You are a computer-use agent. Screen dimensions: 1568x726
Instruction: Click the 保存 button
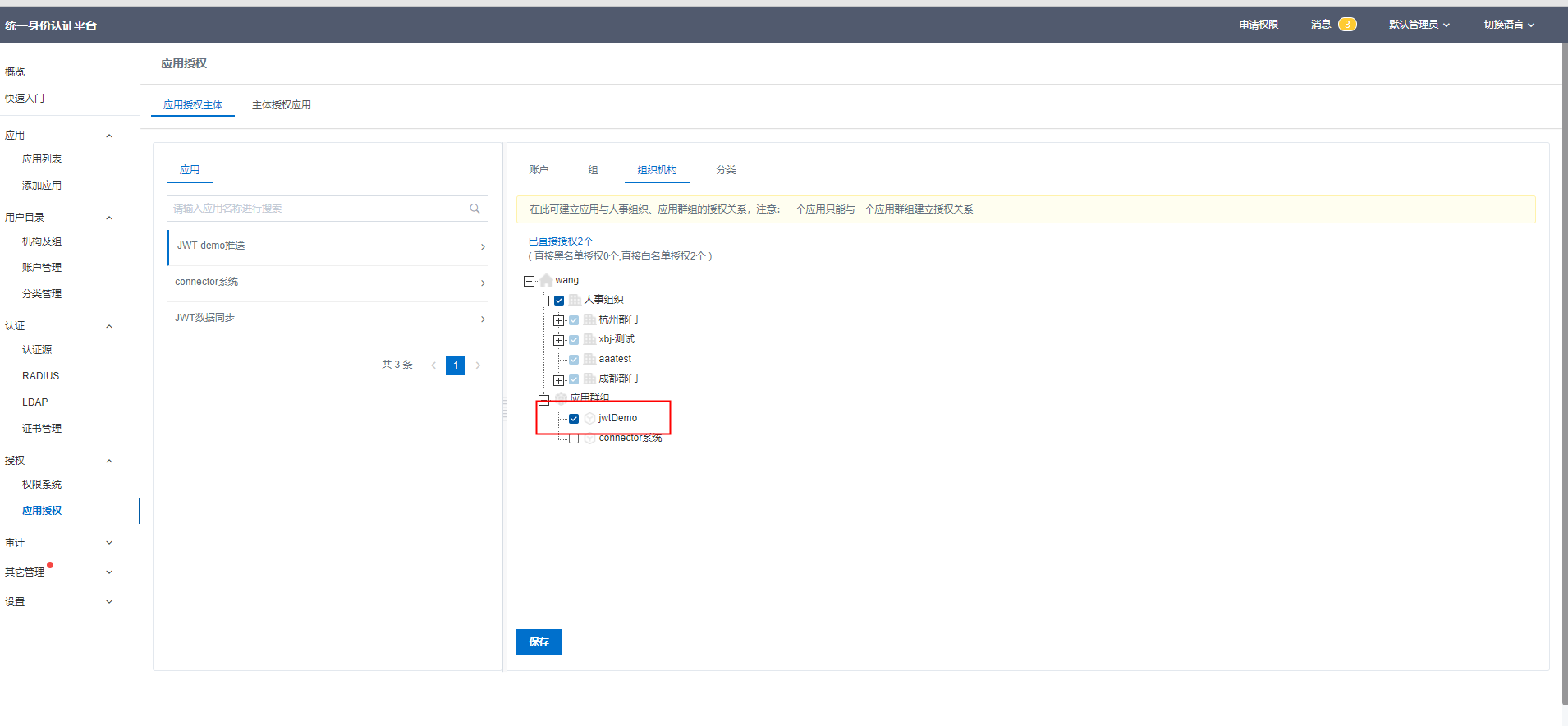pos(539,642)
